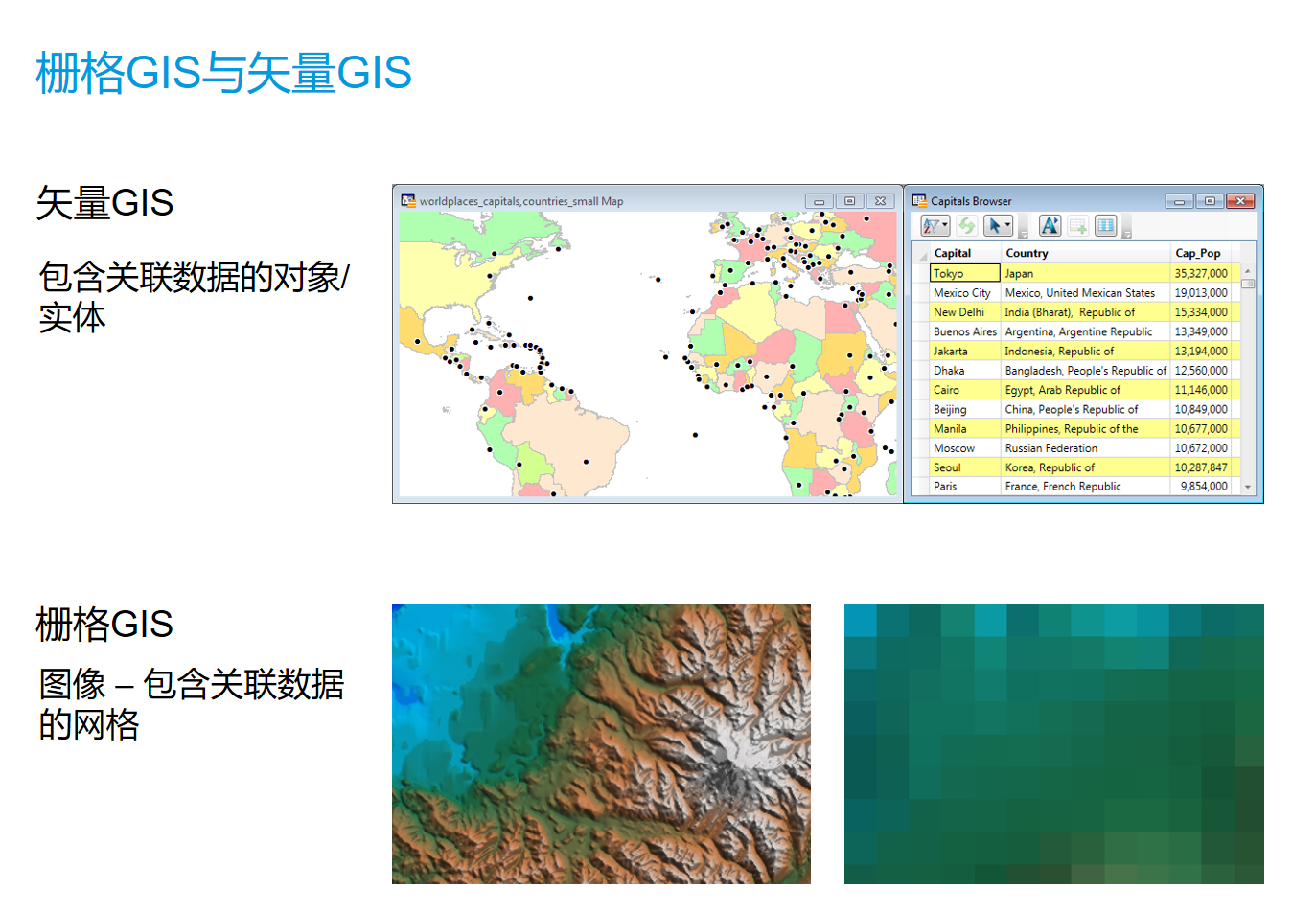Click the browser scrollbar up arrow
This screenshot has width=1316, height=912.
click(x=1247, y=271)
